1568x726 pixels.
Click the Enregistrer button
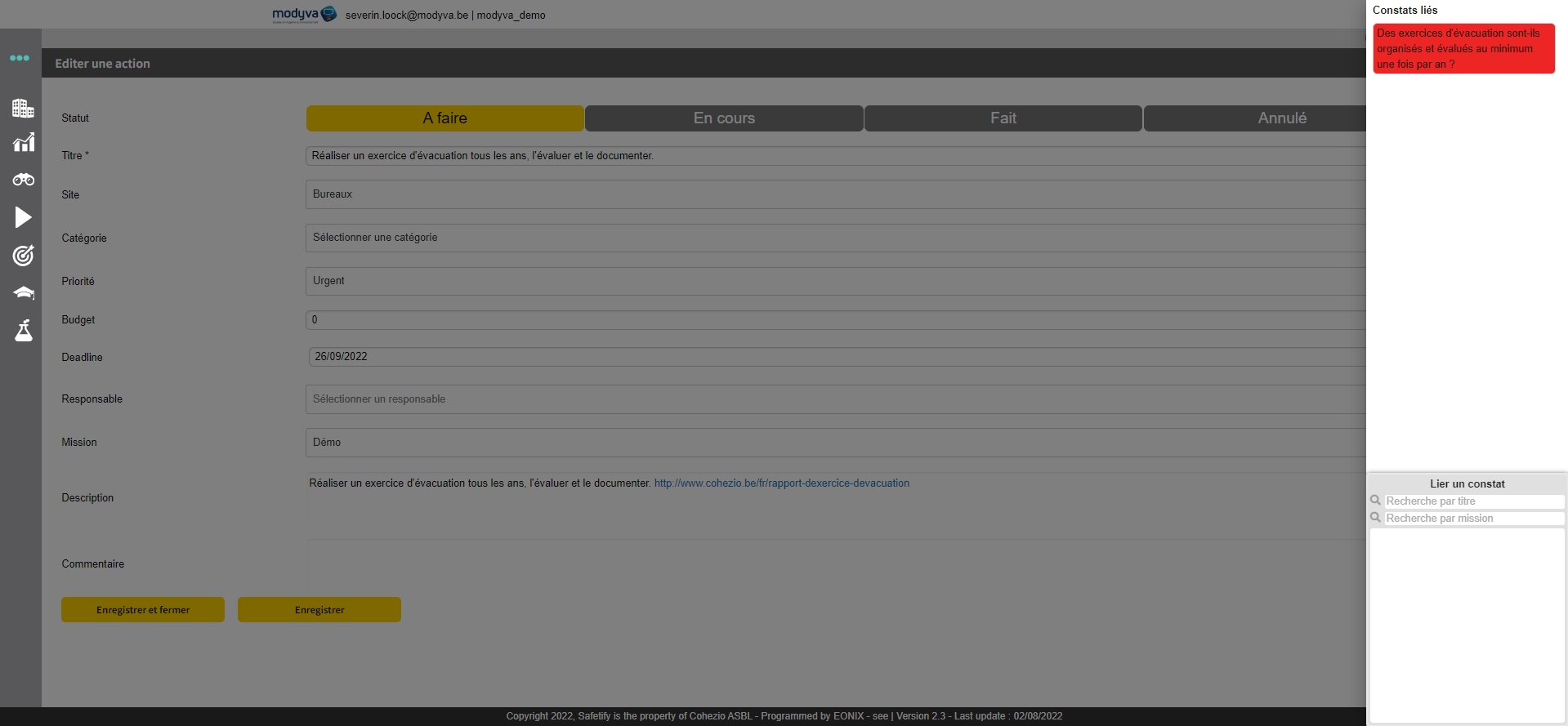[x=319, y=610]
